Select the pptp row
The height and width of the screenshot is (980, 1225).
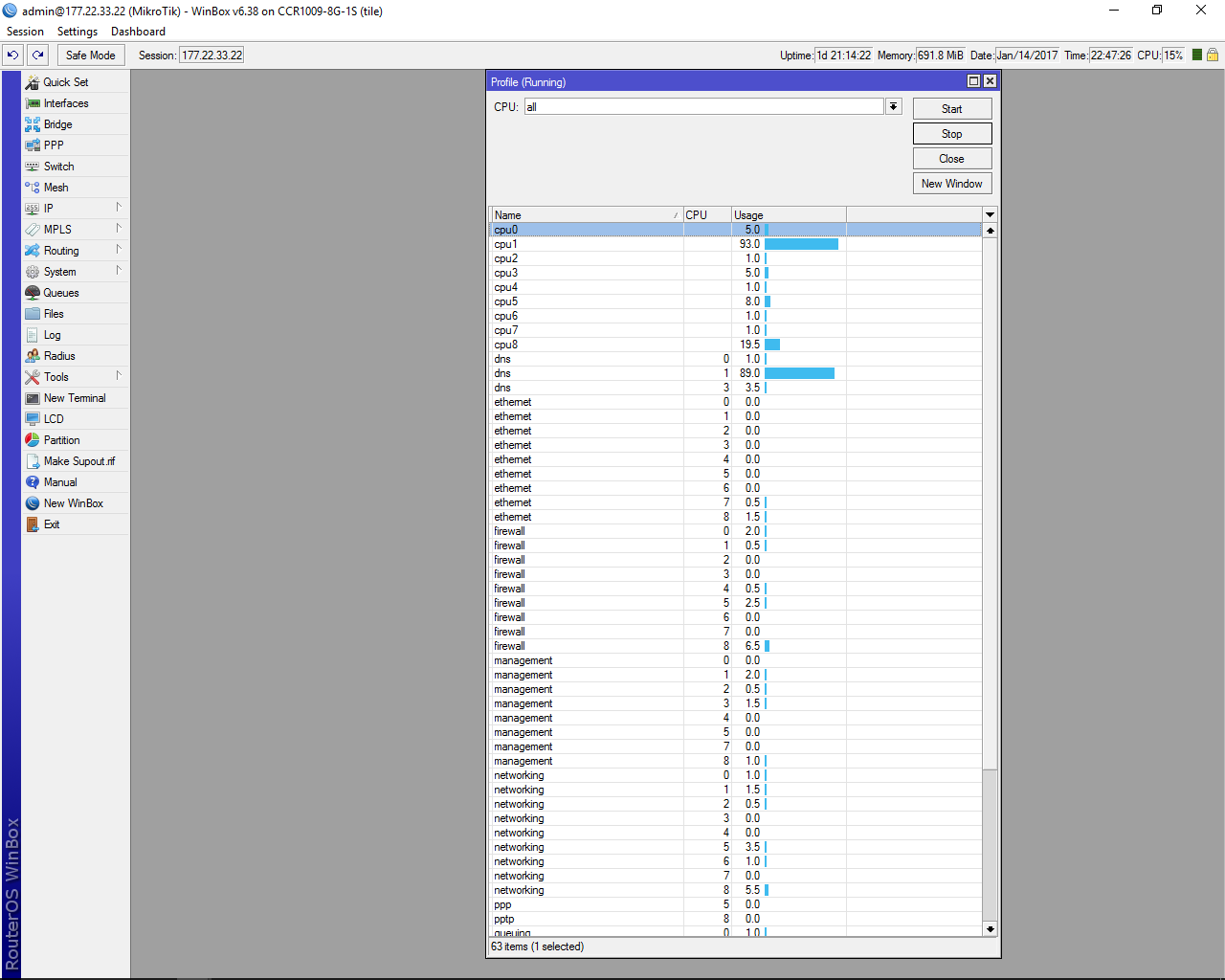[x=736, y=919]
